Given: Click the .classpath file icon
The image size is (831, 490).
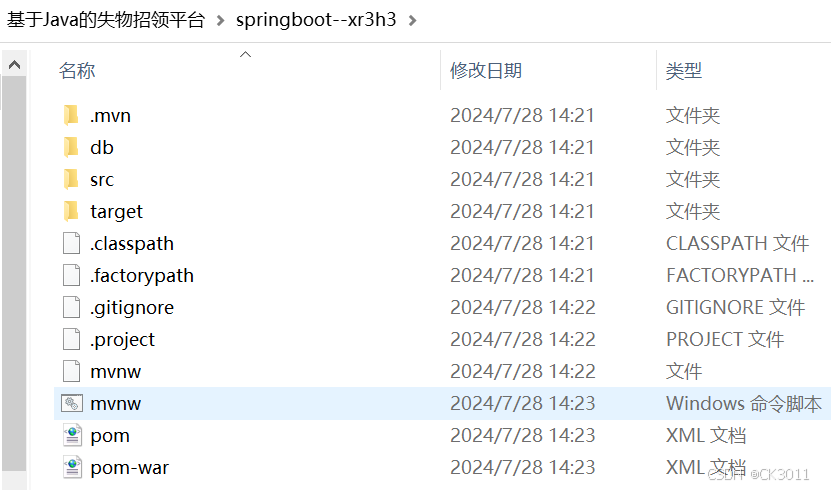Looking at the screenshot, I should 71,243.
